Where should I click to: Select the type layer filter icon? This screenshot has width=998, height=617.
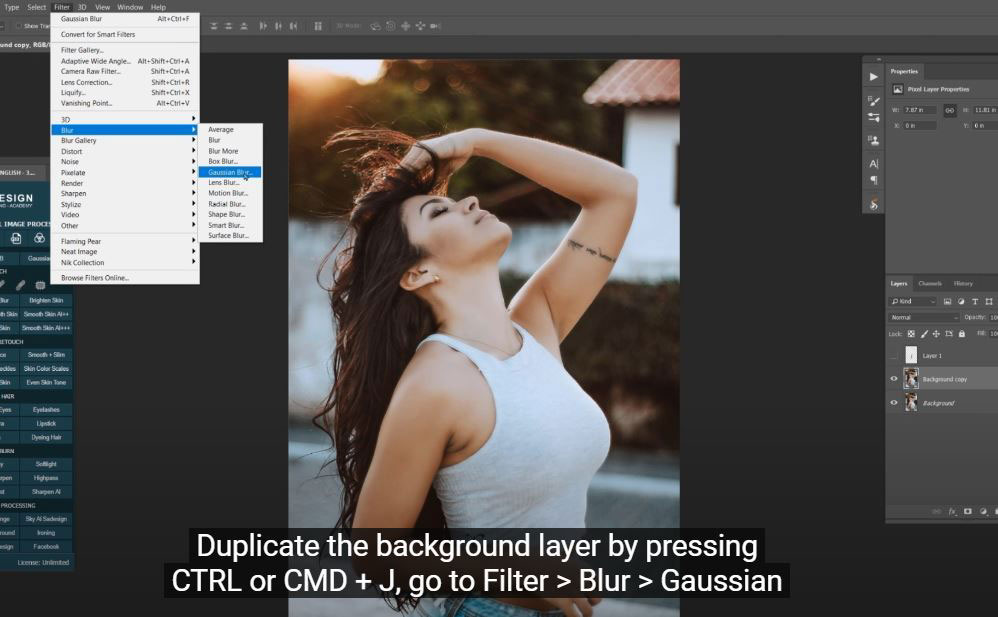[974, 301]
